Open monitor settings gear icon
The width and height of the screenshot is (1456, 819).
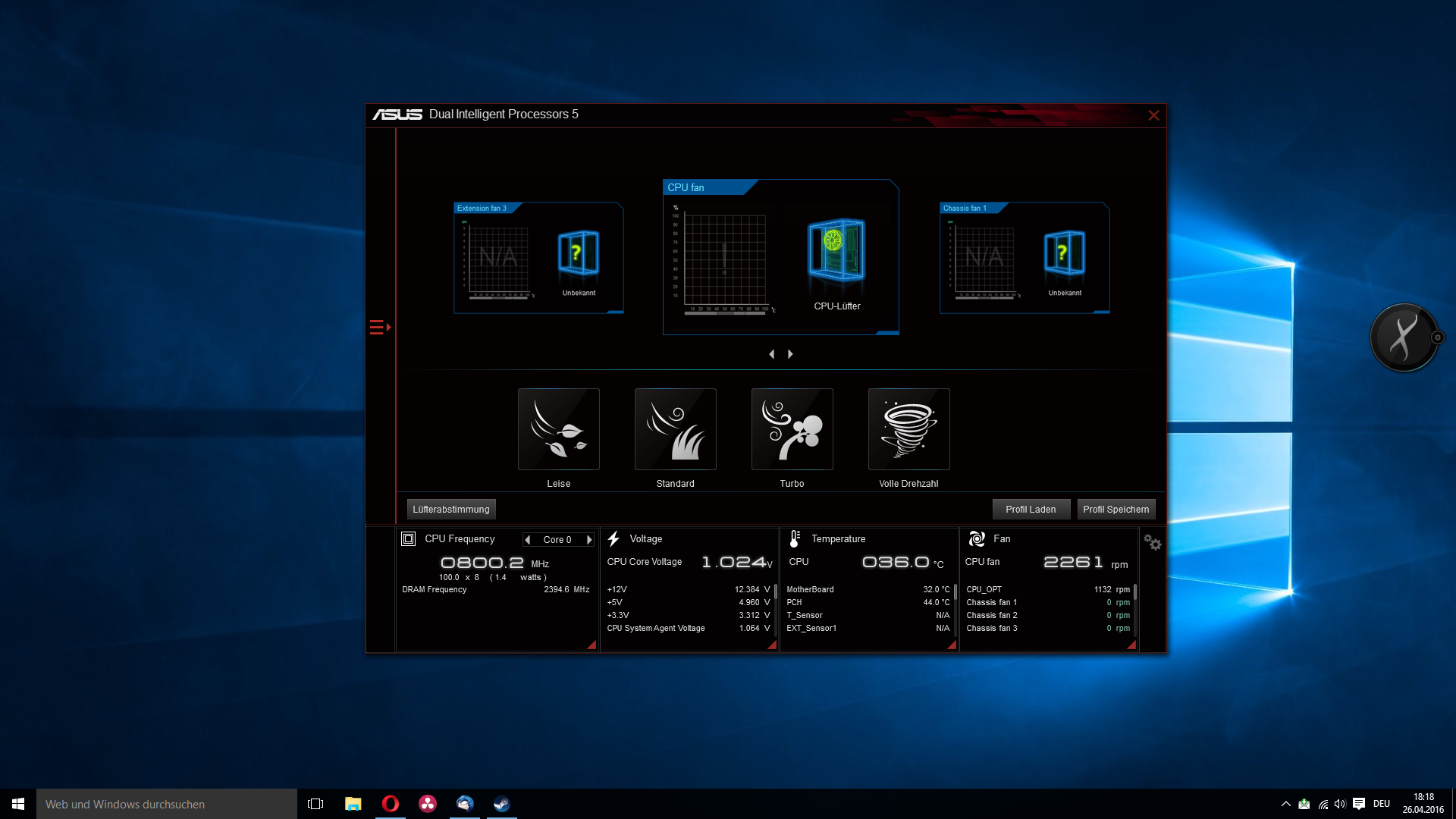click(x=1152, y=542)
